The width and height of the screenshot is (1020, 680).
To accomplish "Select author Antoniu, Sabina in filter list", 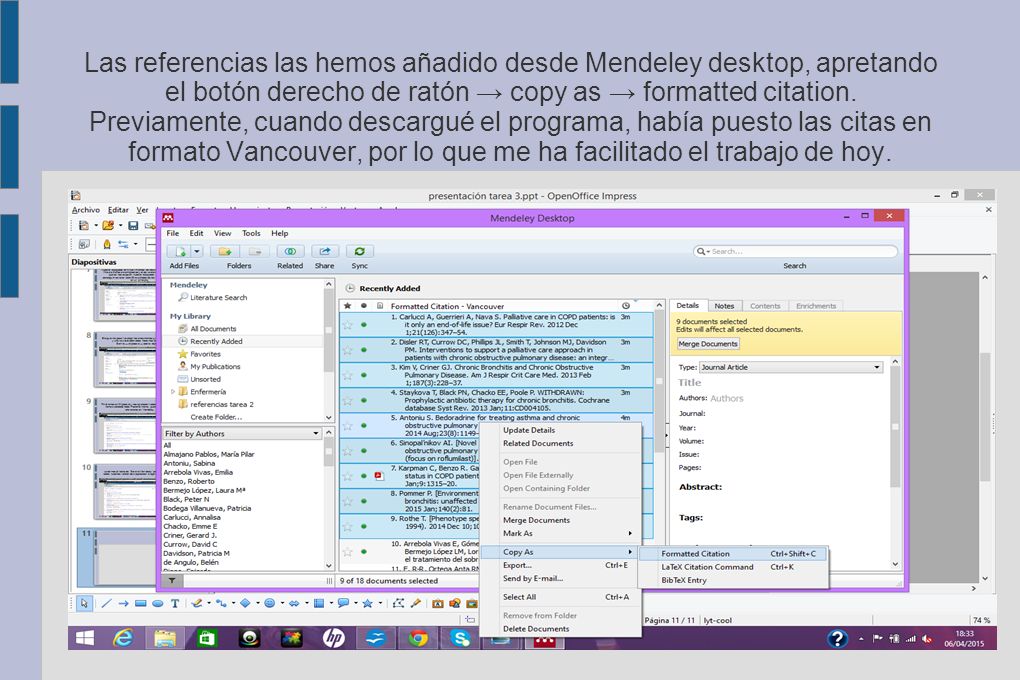I will [x=189, y=463].
